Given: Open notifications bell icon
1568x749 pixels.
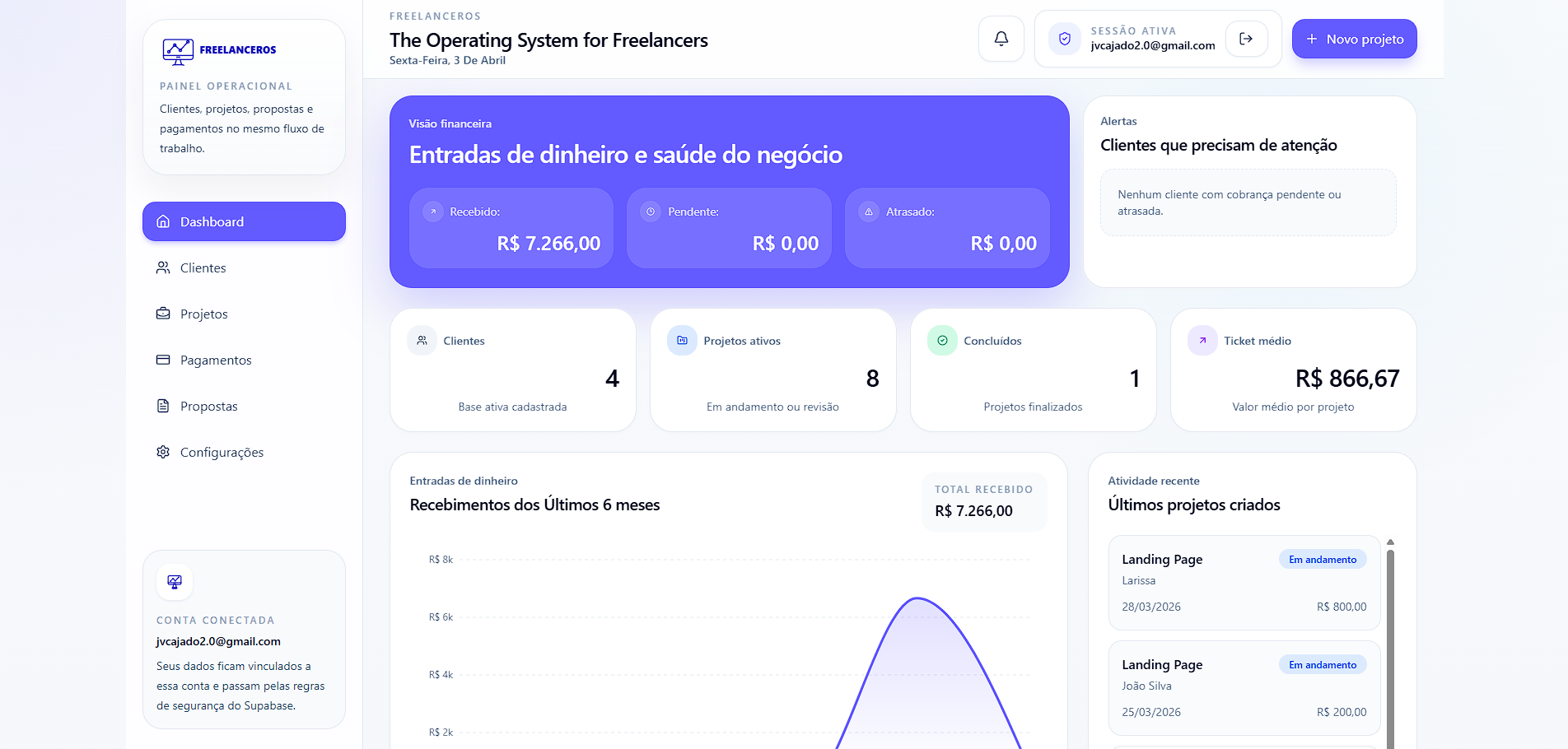Looking at the screenshot, I should [x=1001, y=39].
